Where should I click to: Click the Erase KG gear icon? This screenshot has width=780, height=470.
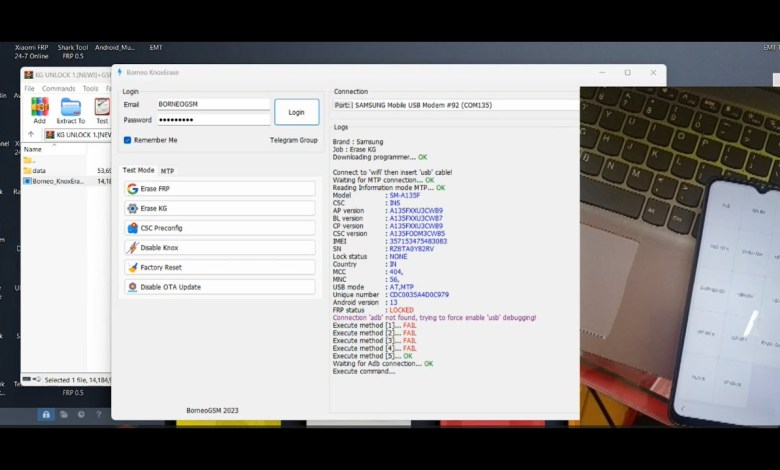click(x=133, y=208)
